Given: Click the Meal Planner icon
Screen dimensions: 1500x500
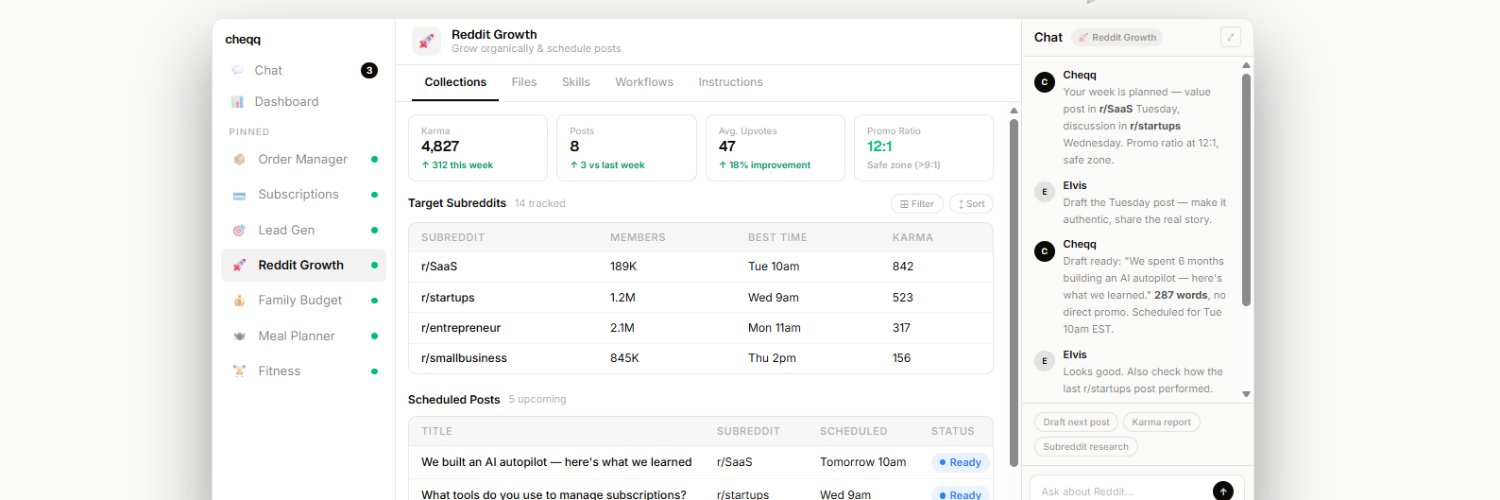Looking at the screenshot, I should pyautogui.click(x=239, y=336).
